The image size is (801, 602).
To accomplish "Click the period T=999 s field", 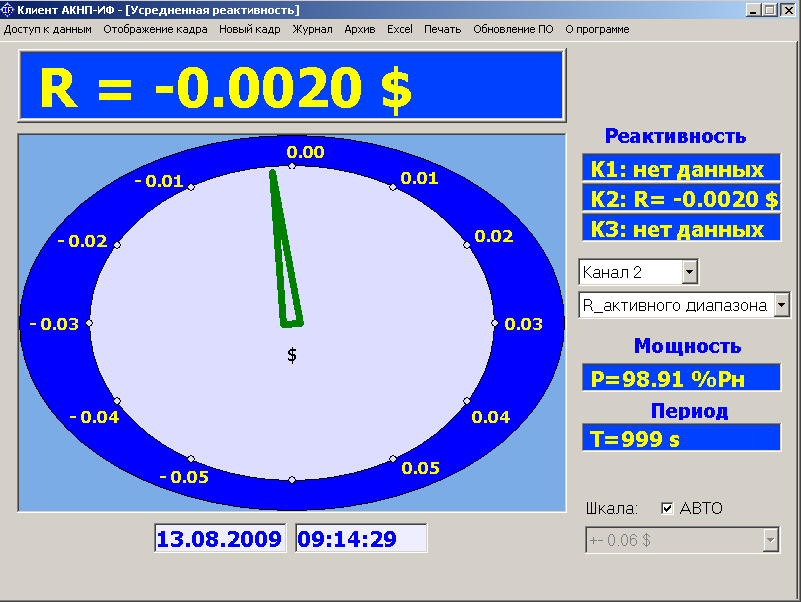I will [680, 439].
